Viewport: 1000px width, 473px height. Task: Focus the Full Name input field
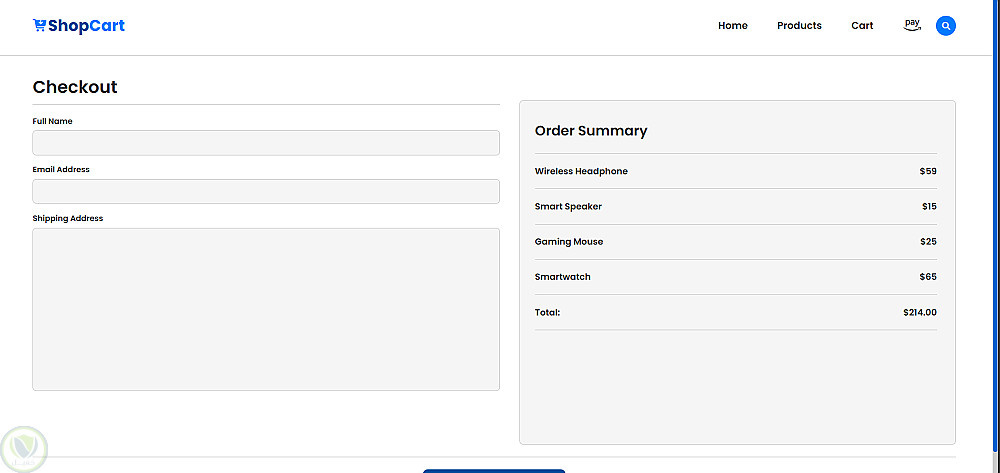(266, 143)
